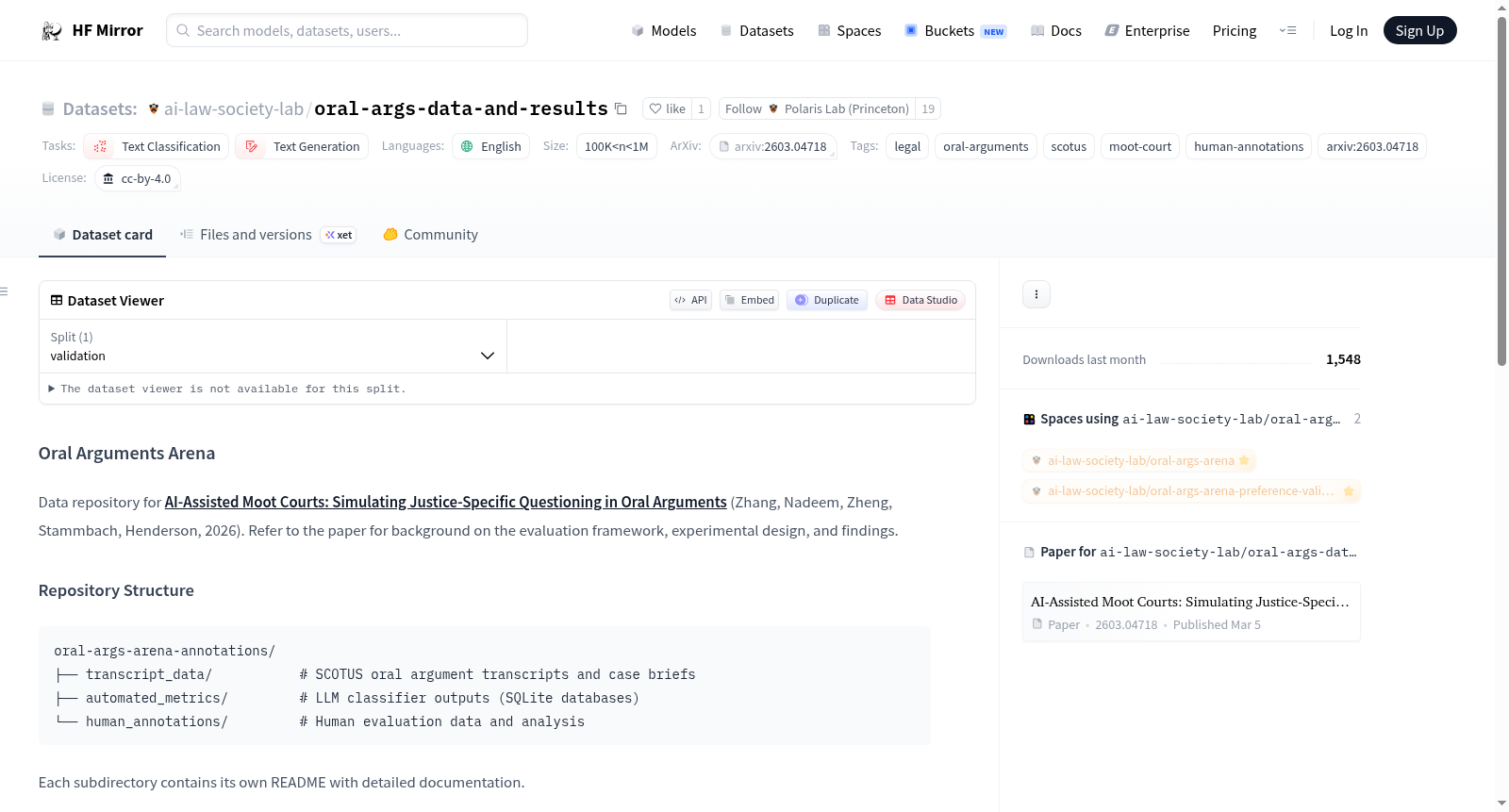Viewport: 1509px width, 812px height.
Task: Like the dataset with the heart button
Action: pyautogui.click(x=668, y=108)
